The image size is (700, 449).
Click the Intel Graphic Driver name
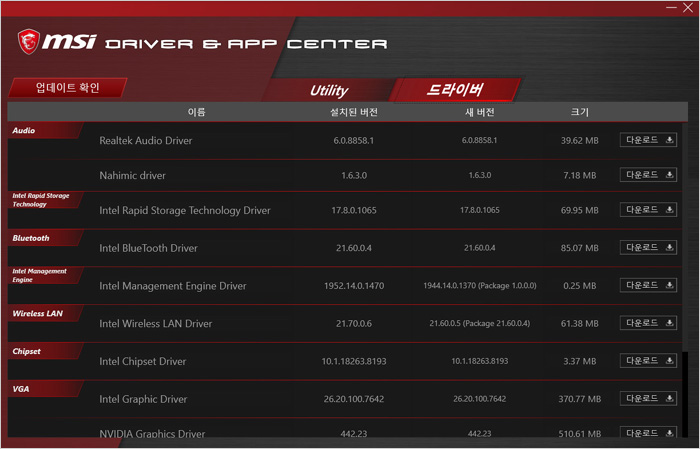(x=143, y=399)
